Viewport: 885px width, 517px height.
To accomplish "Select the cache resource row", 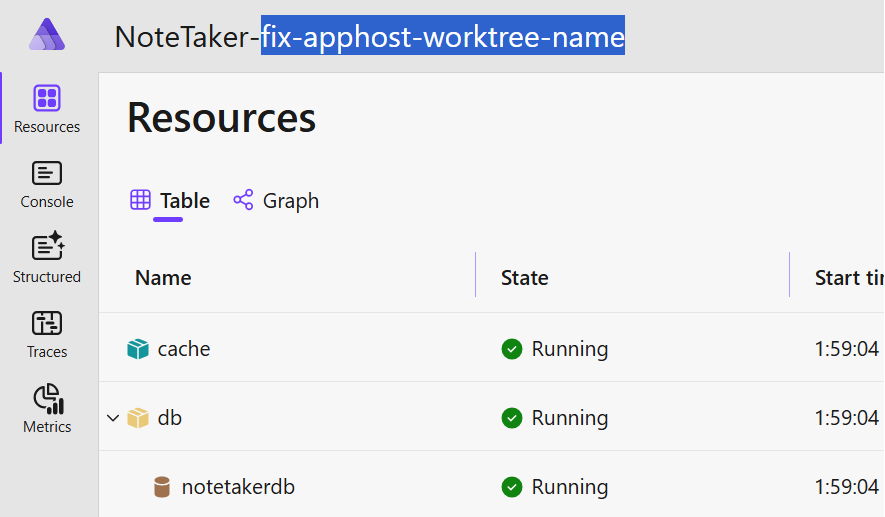I will point(184,349).
